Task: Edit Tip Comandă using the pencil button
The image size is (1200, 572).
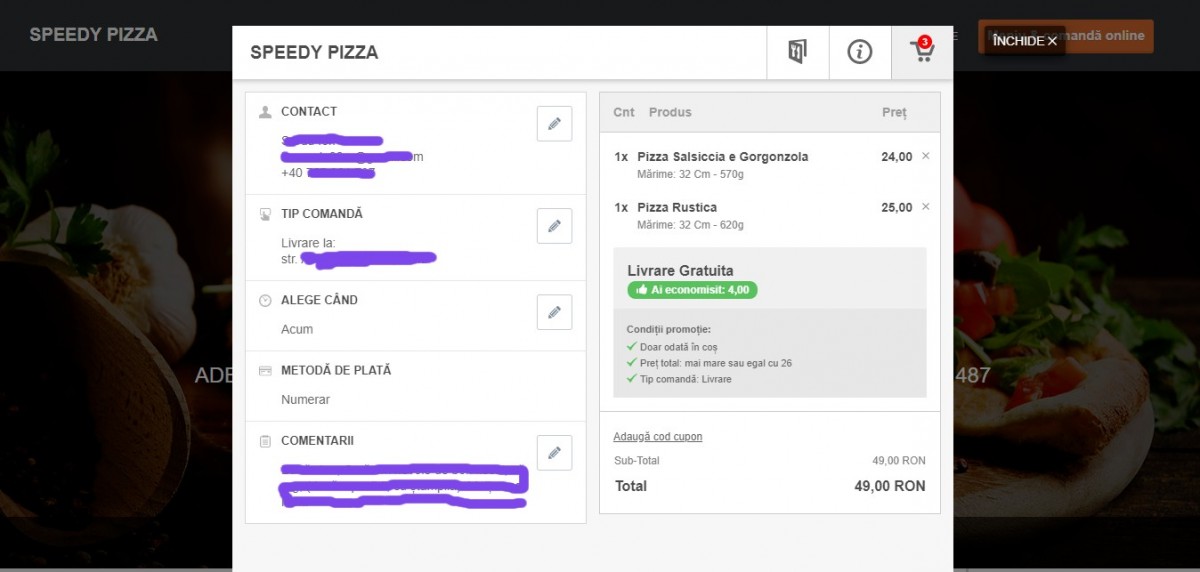Action: [554, 226]
